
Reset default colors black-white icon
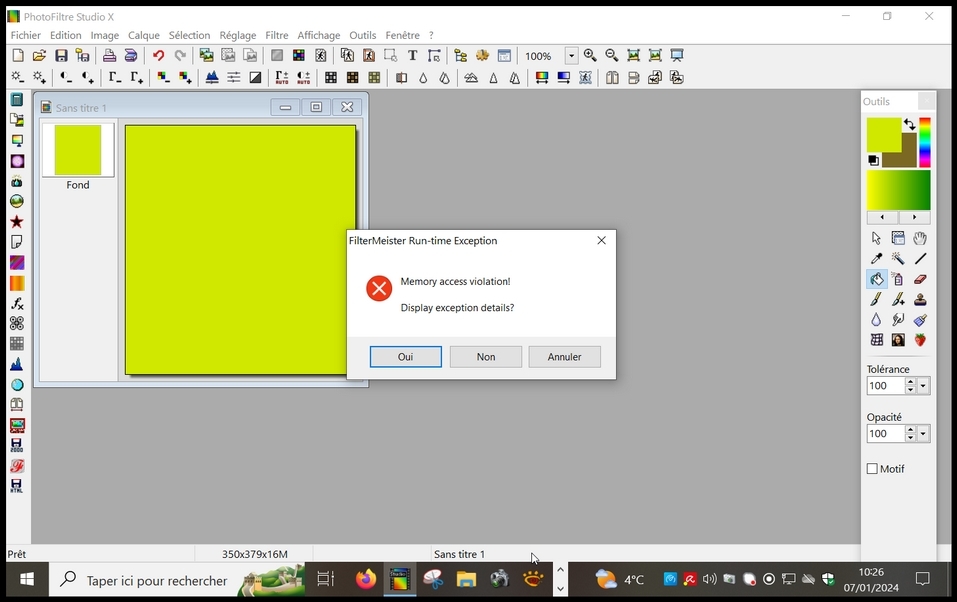(x=873, y=160)
